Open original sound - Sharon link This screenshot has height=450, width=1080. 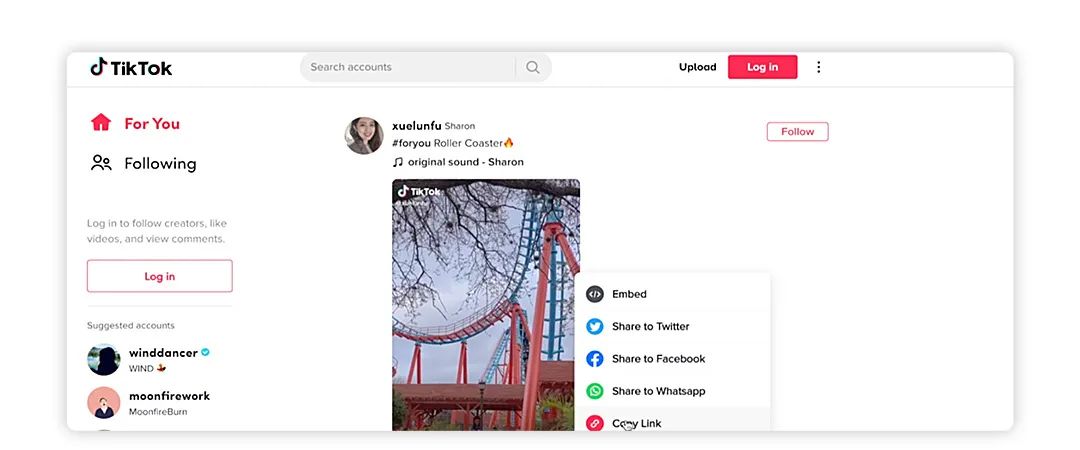[x=466, y=162]
